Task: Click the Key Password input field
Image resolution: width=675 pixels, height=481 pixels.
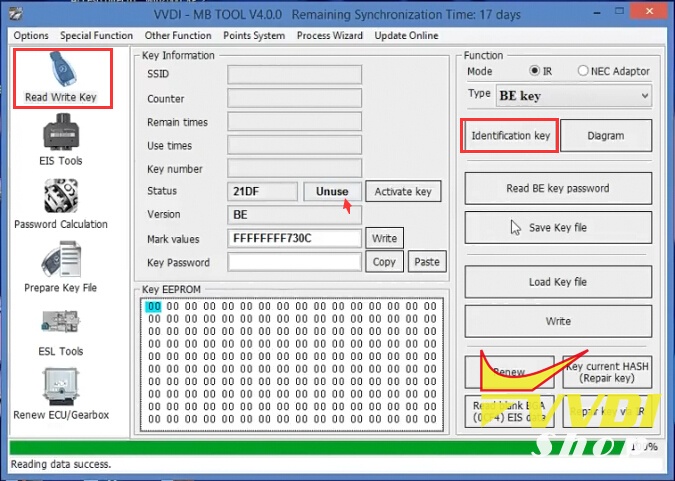Action: coord(294,262)
